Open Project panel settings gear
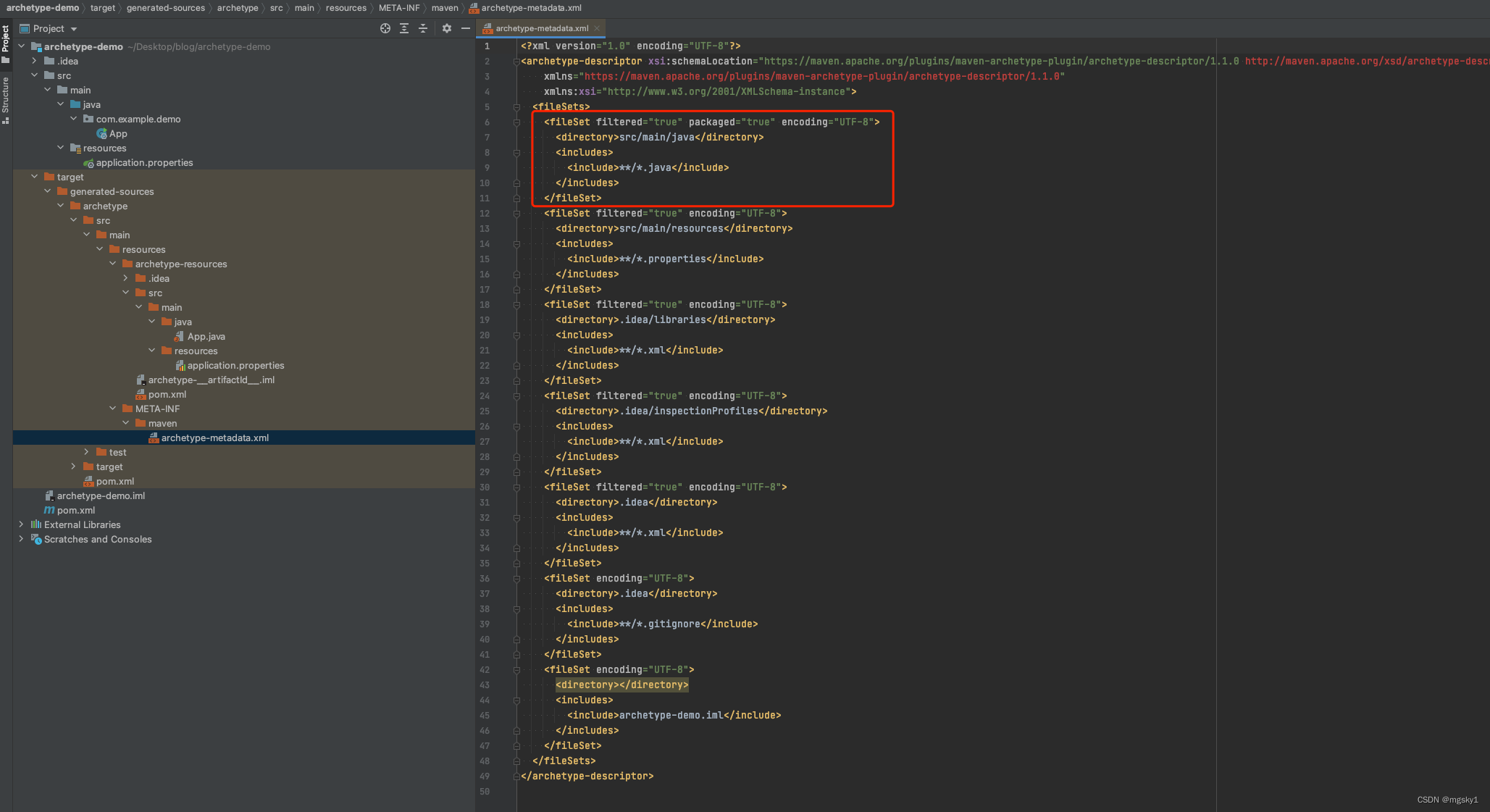The height and width of the screenshot is (812, 1490). click(447, 28)
